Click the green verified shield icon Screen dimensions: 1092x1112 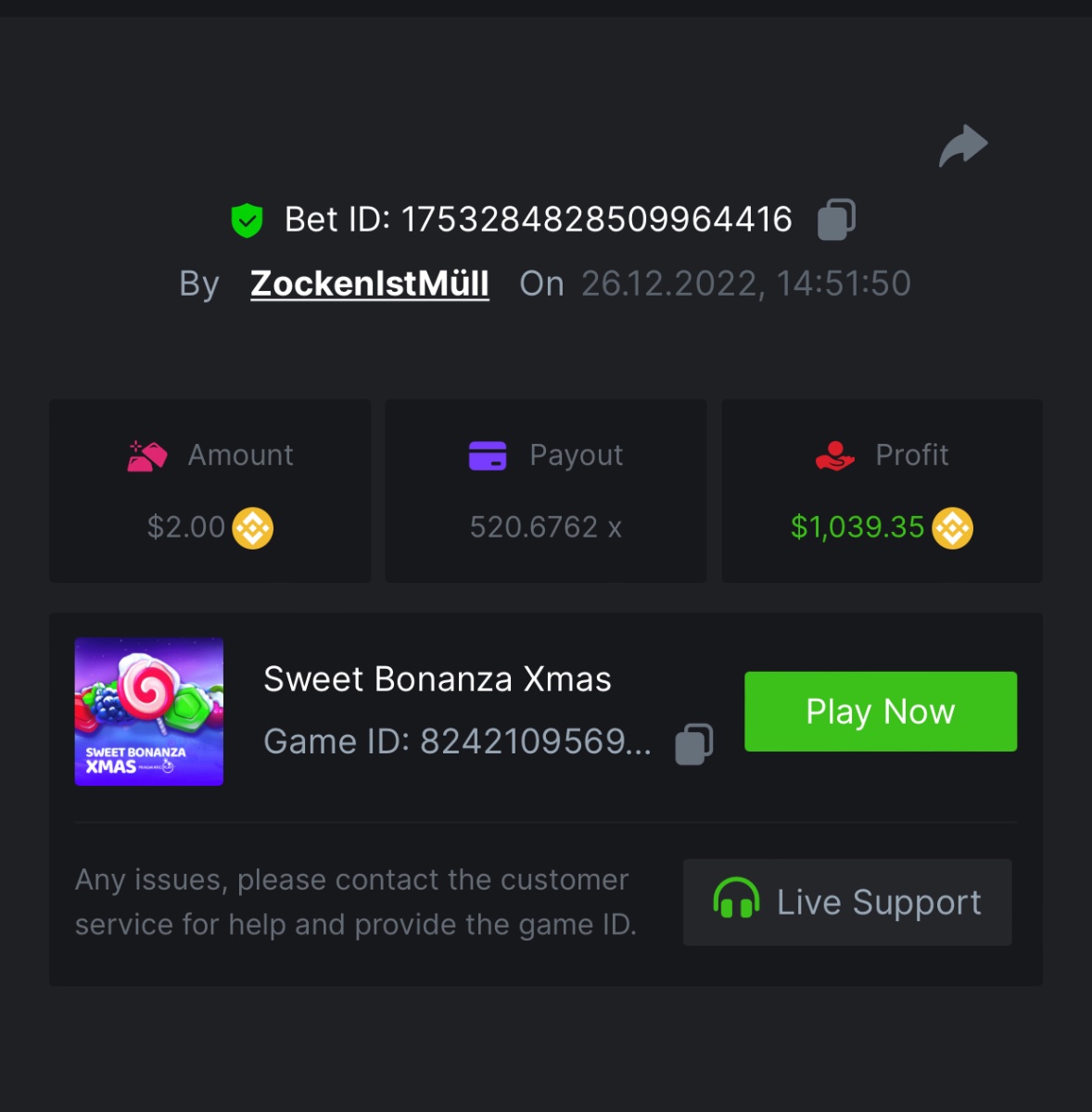[247, 221]
